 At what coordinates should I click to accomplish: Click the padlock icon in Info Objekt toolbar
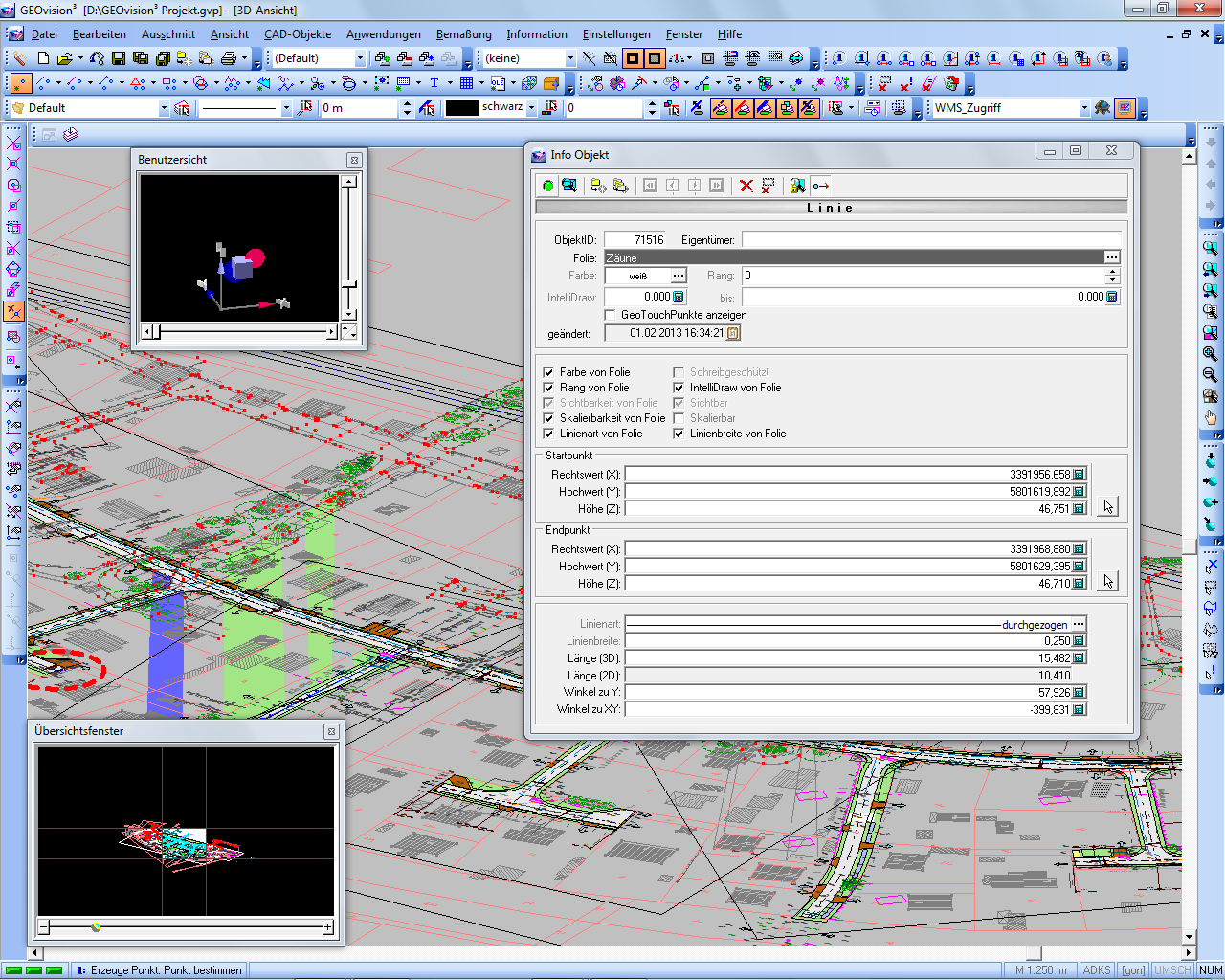click(x=797, y=186)
